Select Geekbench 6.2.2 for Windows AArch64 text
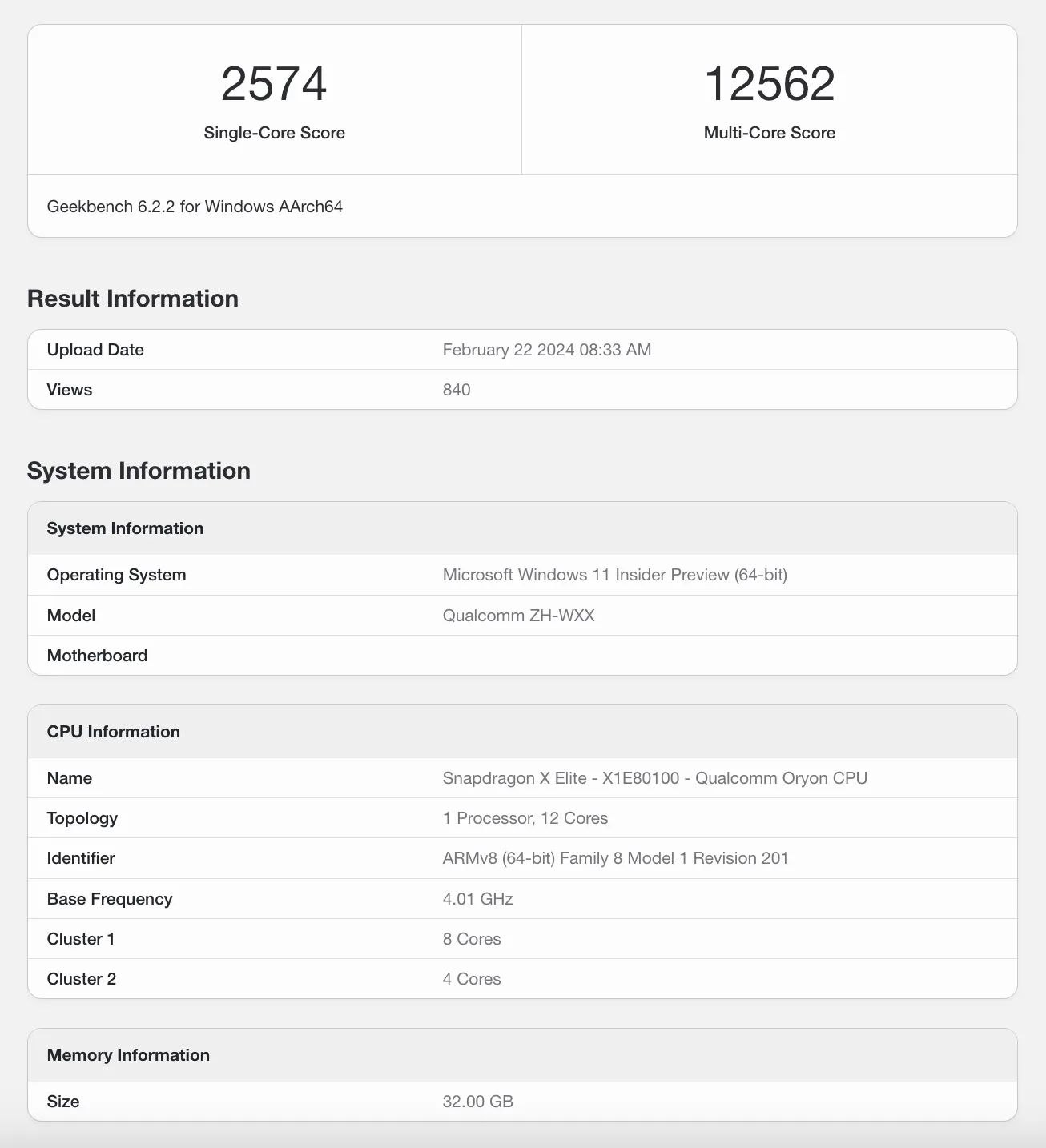1046x1148 pixels. click(x=195, y=207)
